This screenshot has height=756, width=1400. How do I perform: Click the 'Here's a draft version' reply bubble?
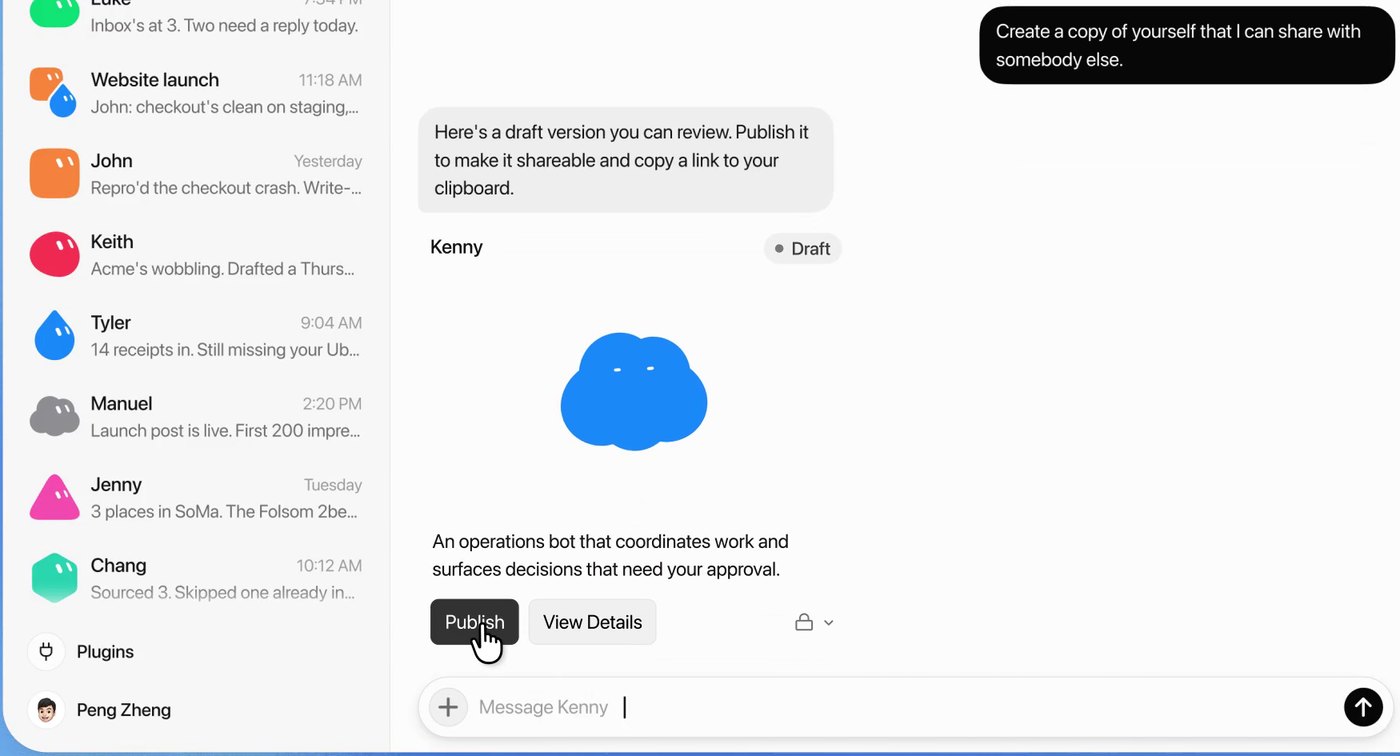(x=626, y=160)
